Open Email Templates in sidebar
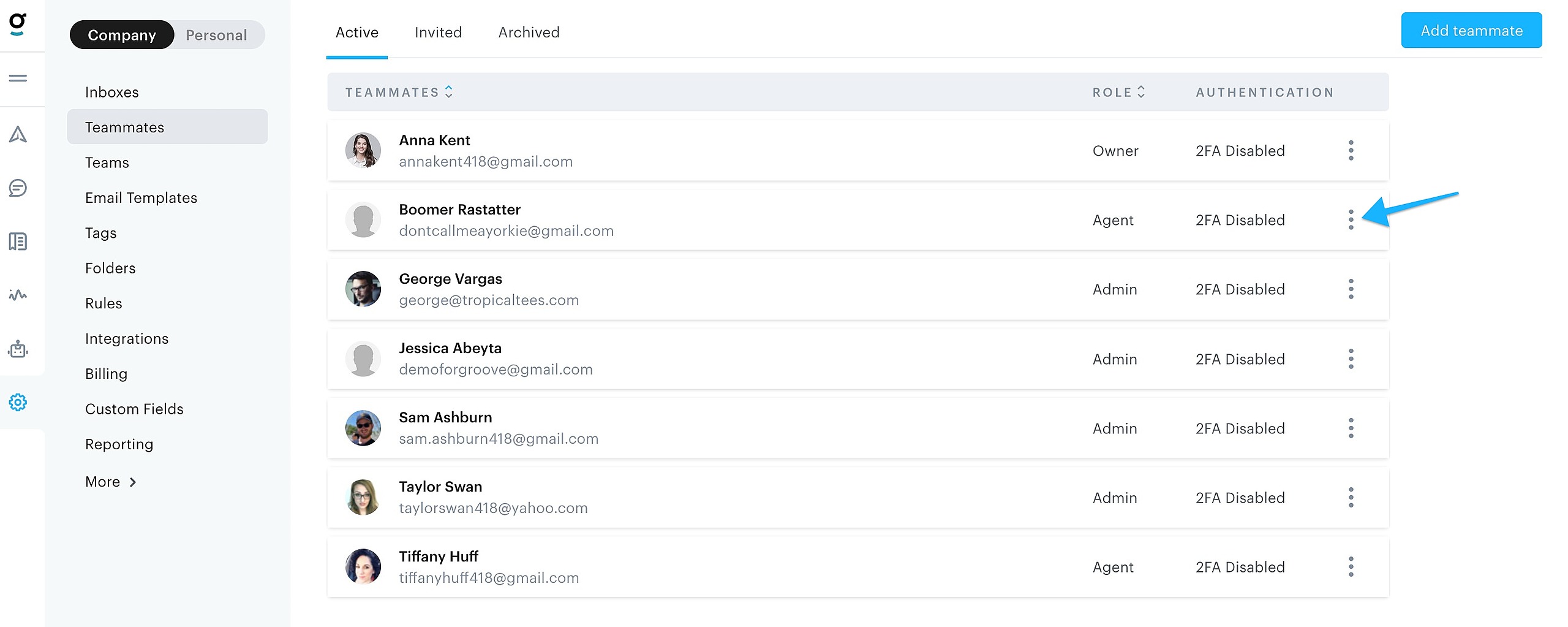This screenshot has height=627, width=1568. tap(141, 197)
